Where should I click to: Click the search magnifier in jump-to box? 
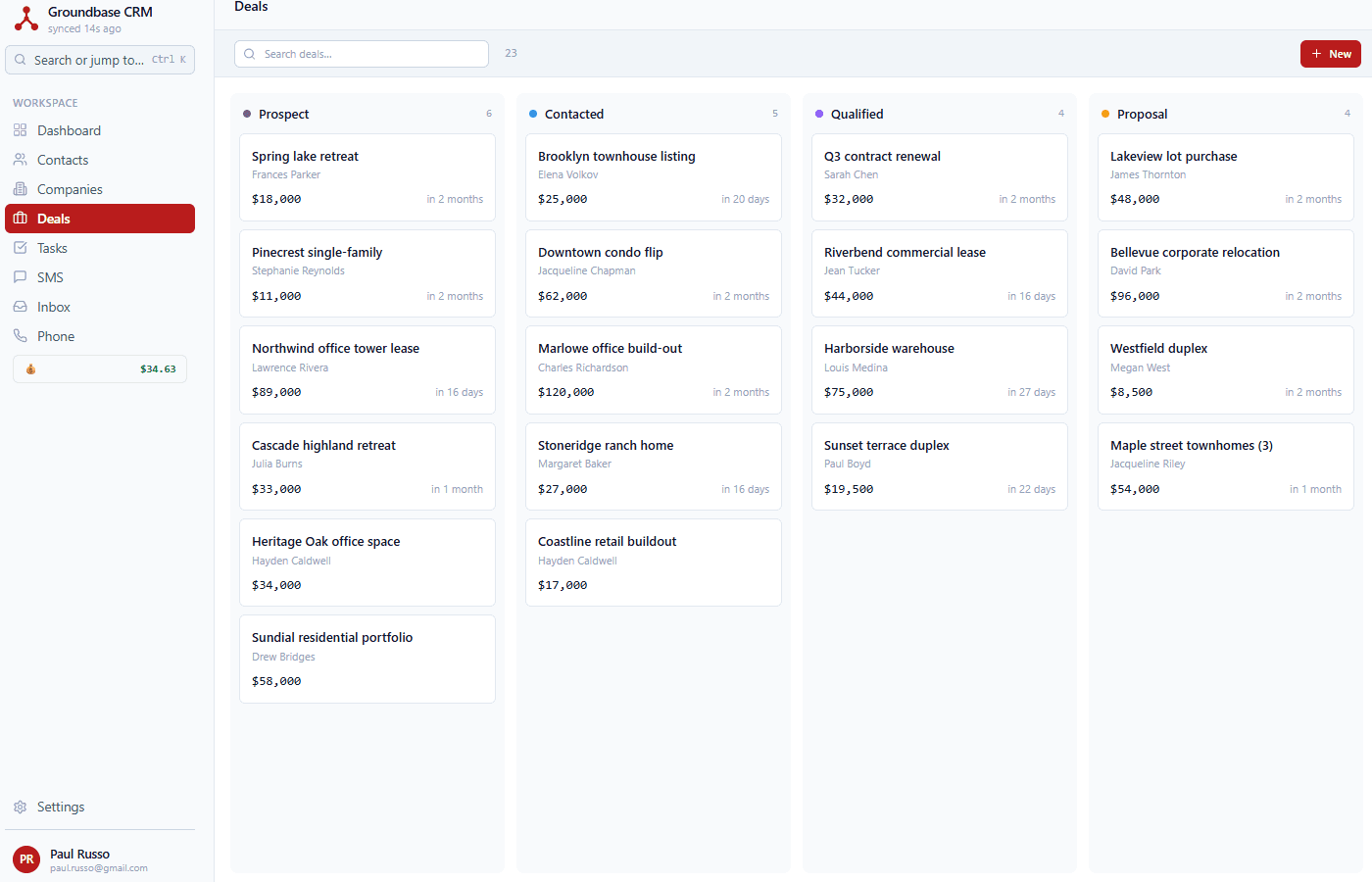coord(20,60)
